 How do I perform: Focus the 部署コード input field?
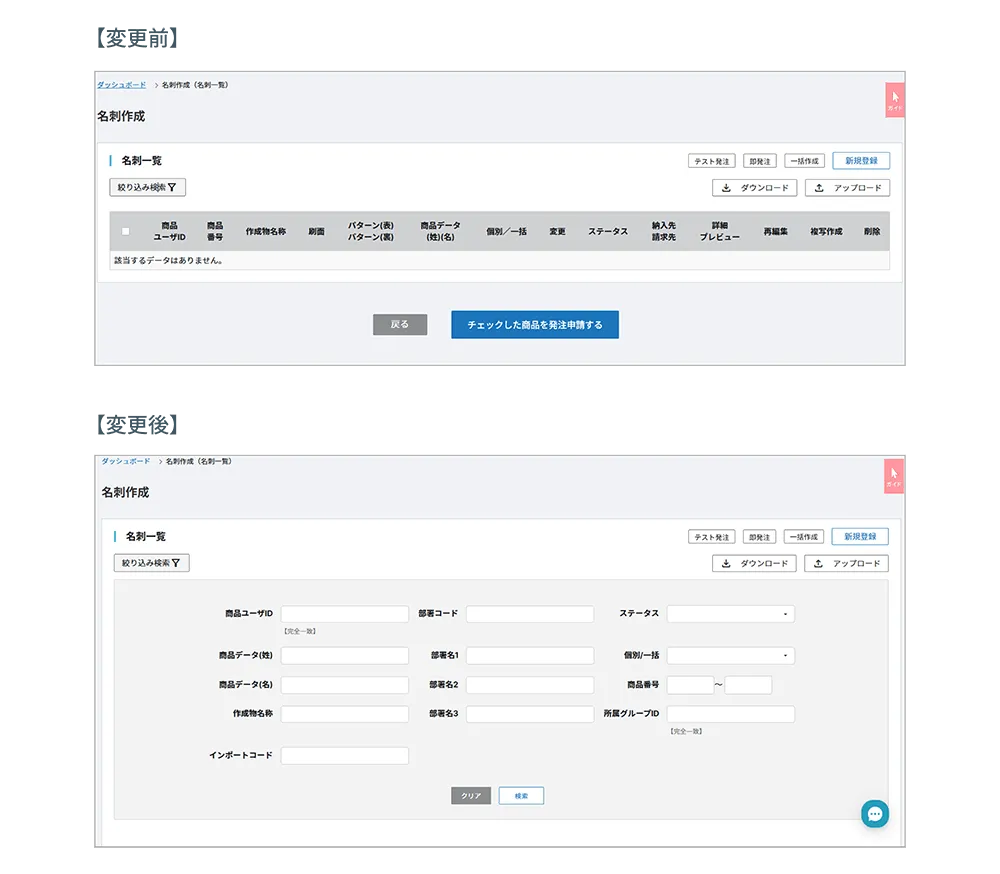click(x=530, y=614)
